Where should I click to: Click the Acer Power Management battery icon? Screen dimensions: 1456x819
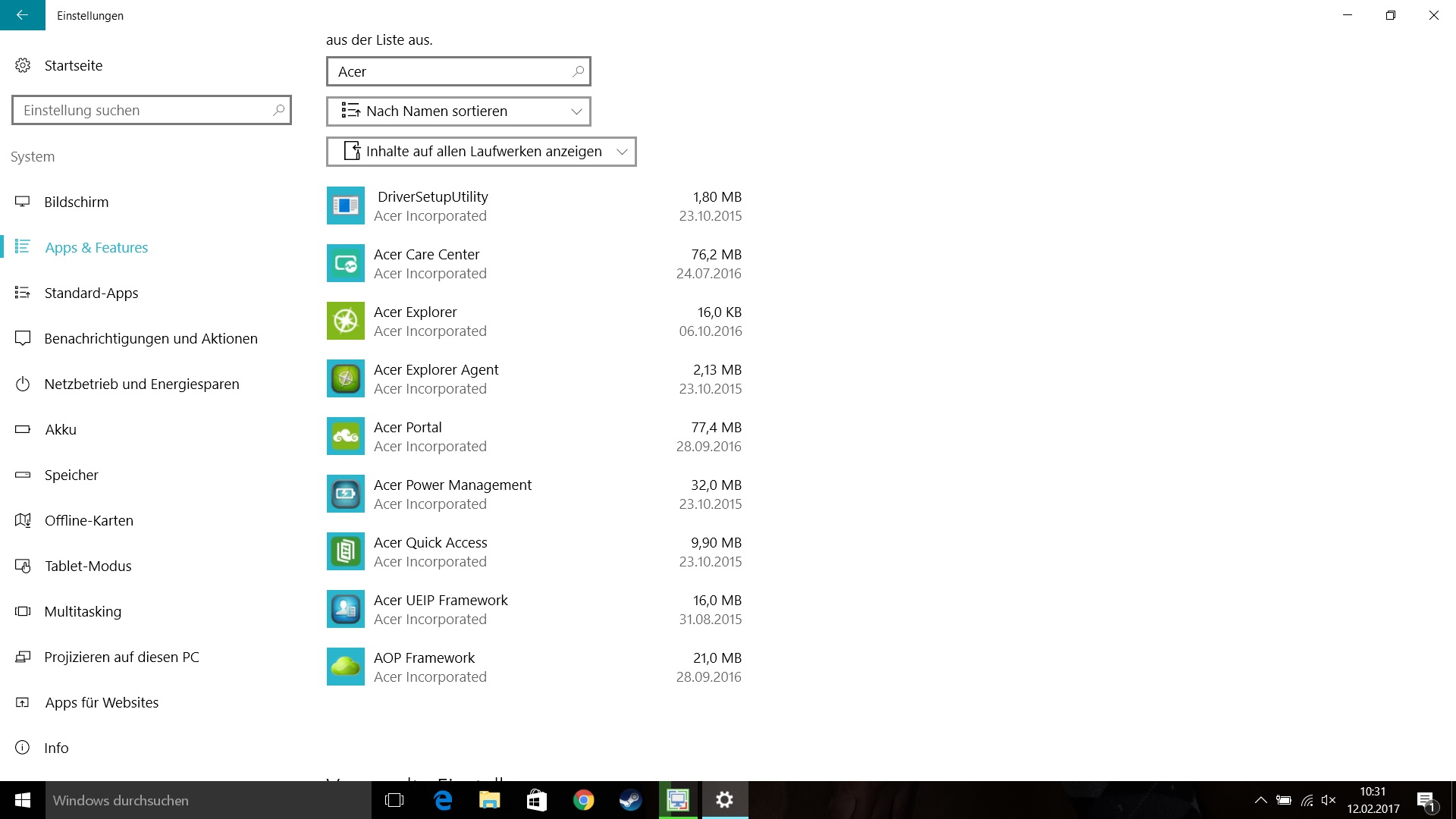tap(345, 494)
